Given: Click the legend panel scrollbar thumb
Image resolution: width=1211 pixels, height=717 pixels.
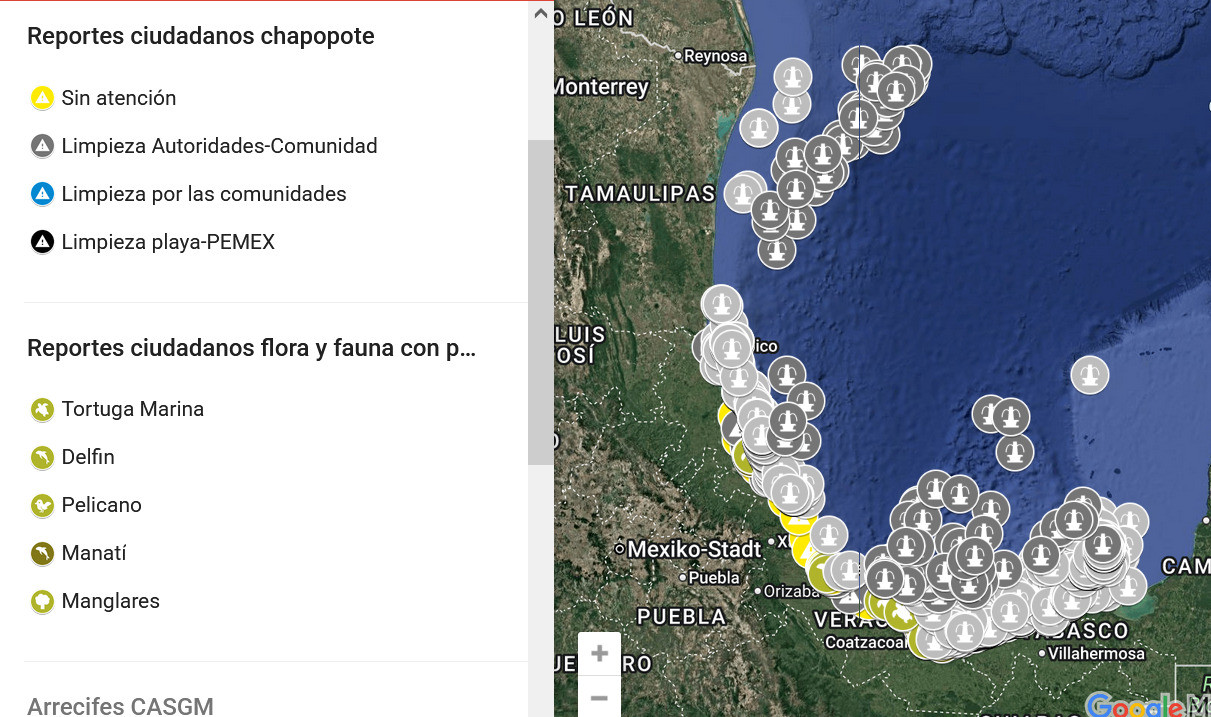Looking at the screenshot, I should (540, 302).
